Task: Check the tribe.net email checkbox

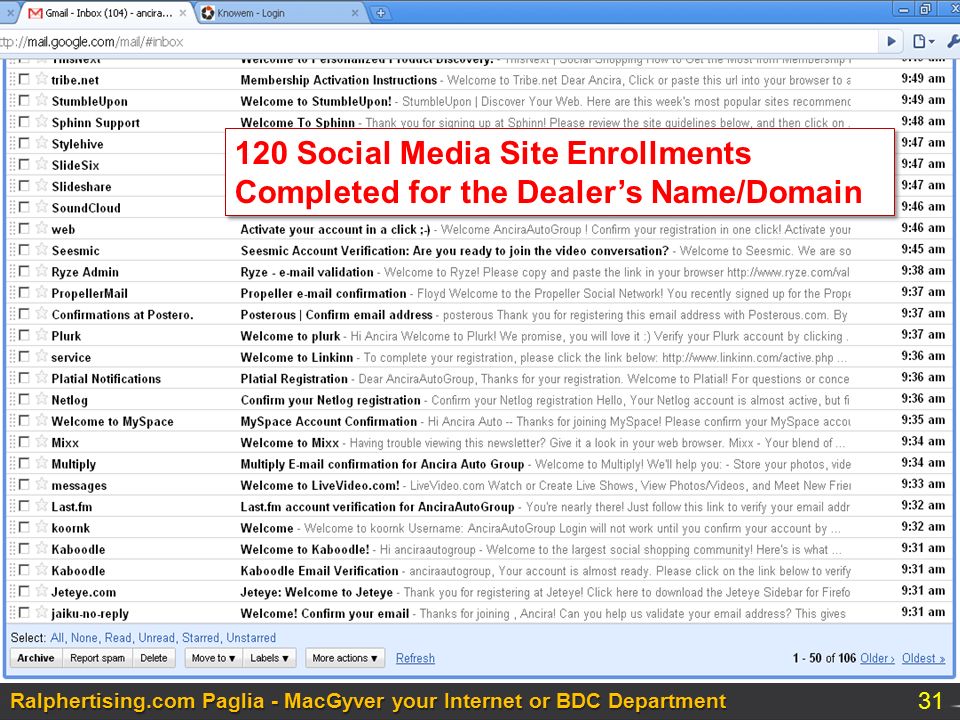Action: 24,79
